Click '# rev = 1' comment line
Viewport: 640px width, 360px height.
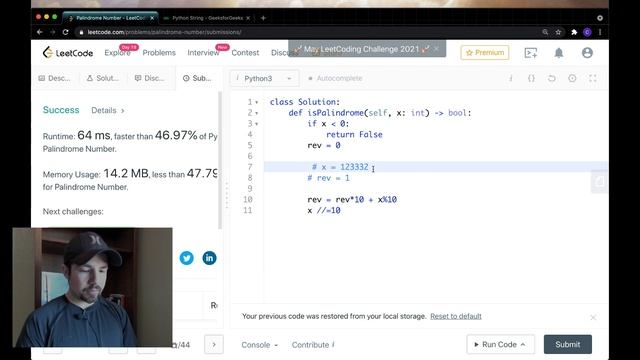click(x=328, y=178)
